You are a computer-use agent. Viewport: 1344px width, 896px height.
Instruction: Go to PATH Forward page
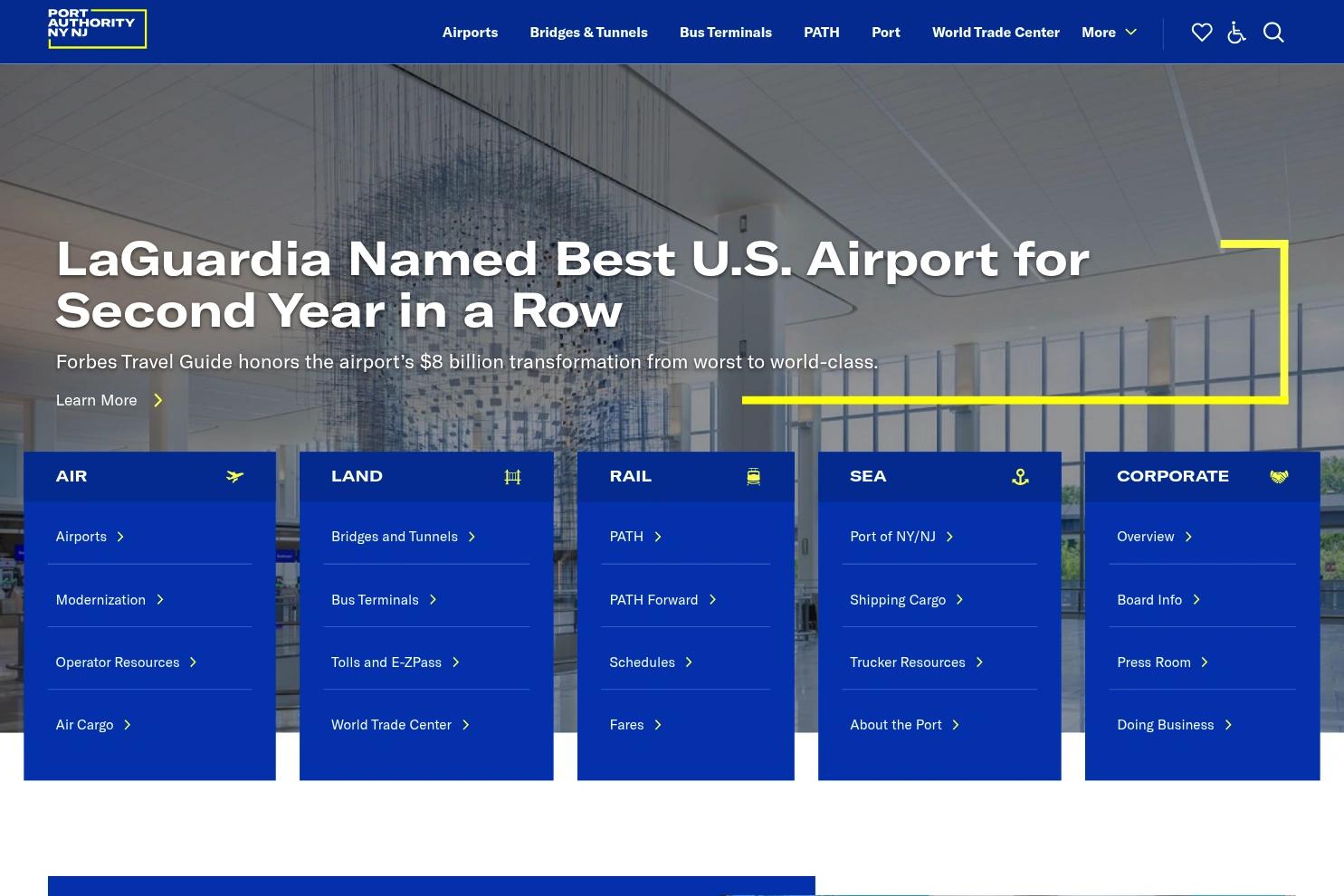pyautogui.click(x=653, y=599)
